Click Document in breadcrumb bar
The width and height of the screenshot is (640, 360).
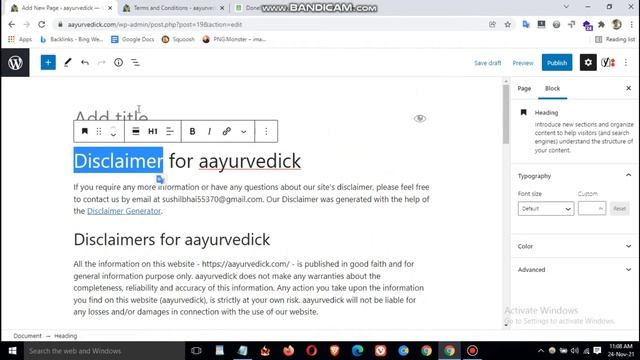tap(27, 336)
